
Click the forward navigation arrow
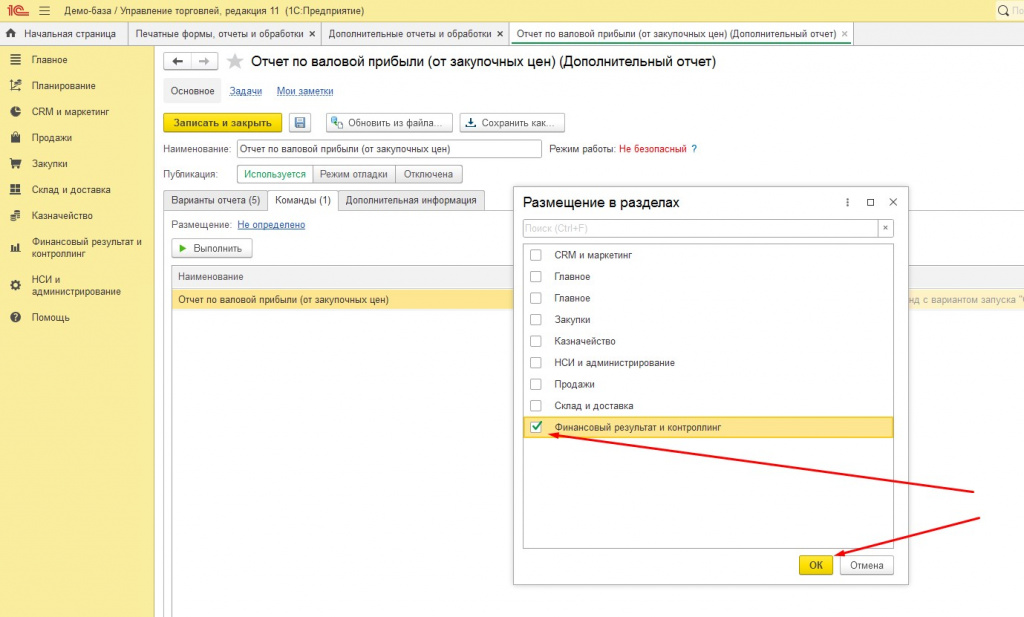tap(204, 61)
